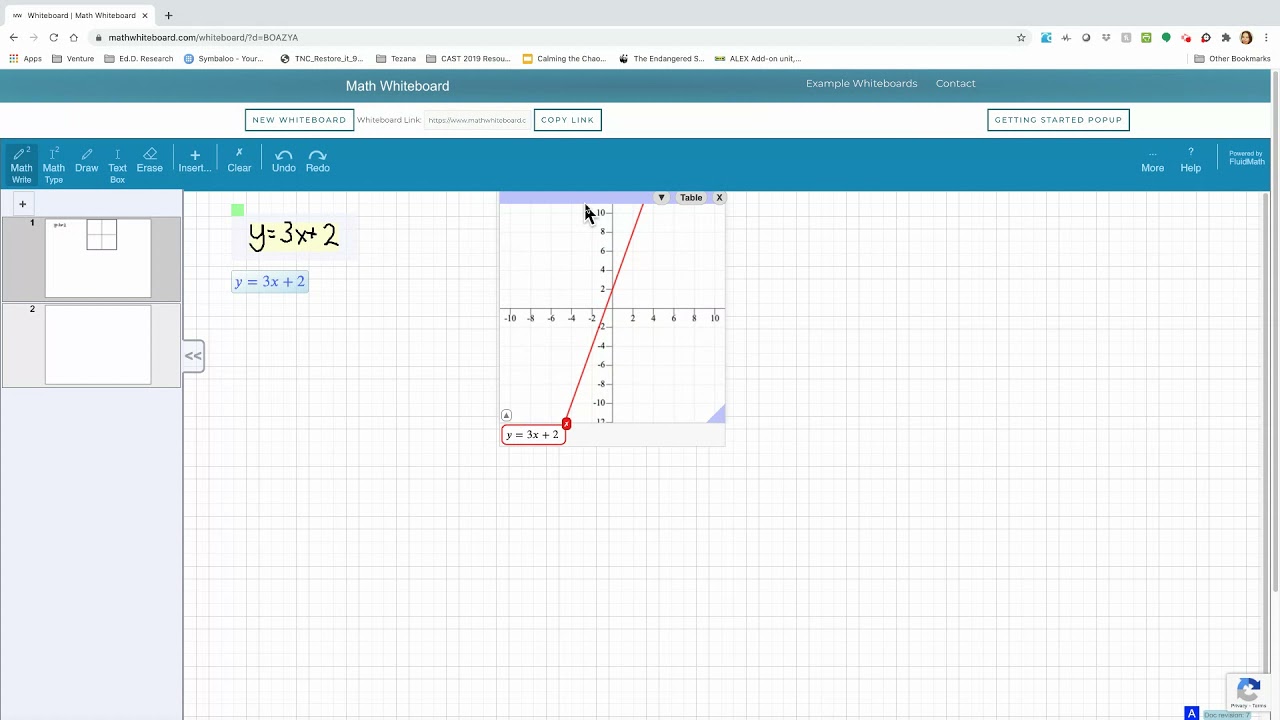Open the Venture bookmark folder
This screenshot has width=1280, height=720.
point(73,59)
